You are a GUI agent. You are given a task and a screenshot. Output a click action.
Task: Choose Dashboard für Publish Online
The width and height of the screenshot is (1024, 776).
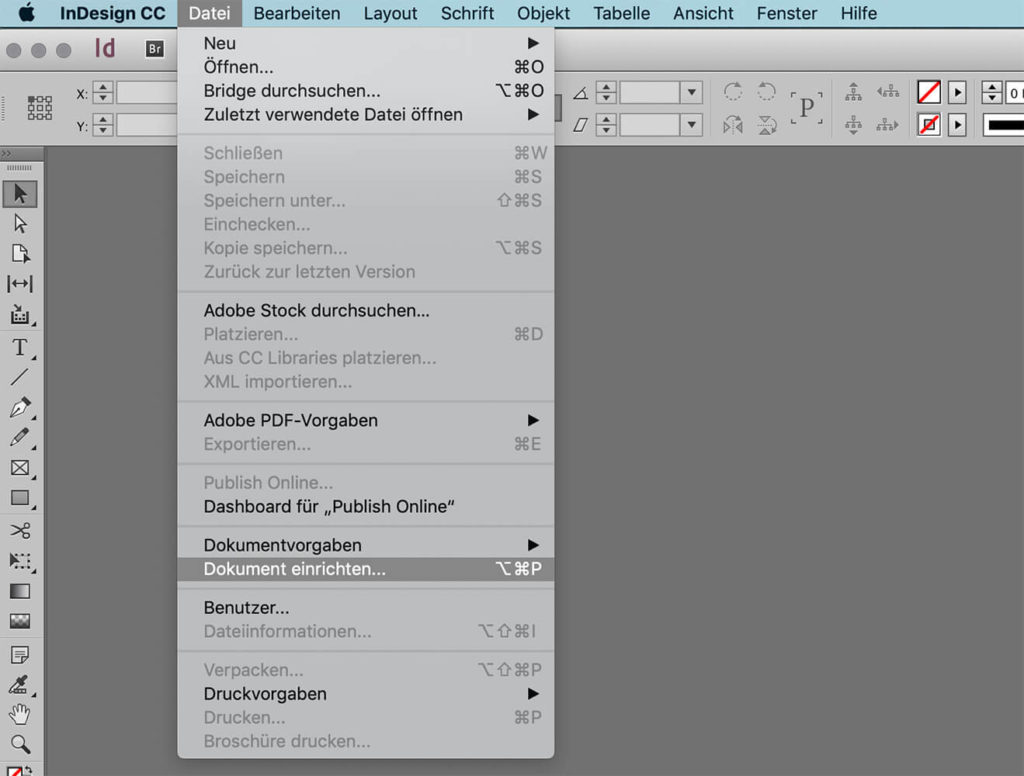coord(366,506)
